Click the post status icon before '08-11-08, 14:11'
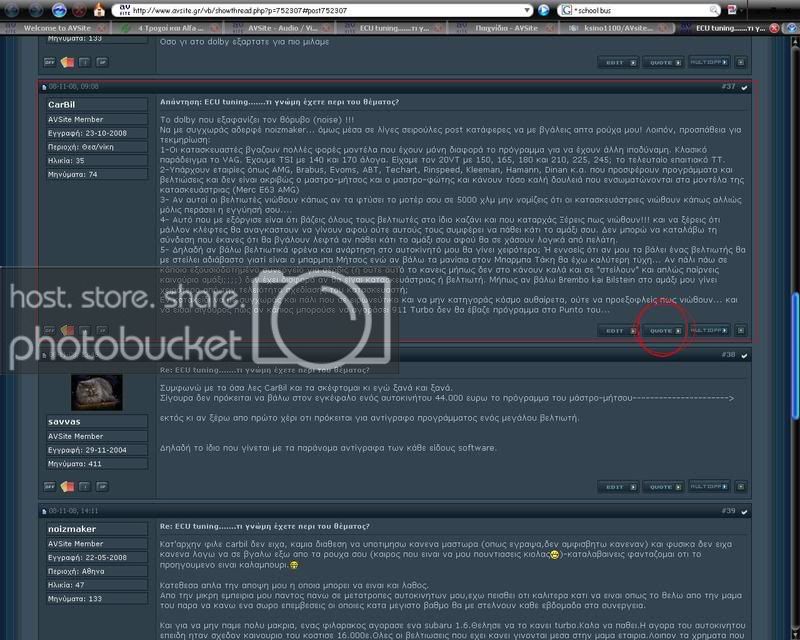The height and width of the screenshot is (640, 800). [44, 511]
